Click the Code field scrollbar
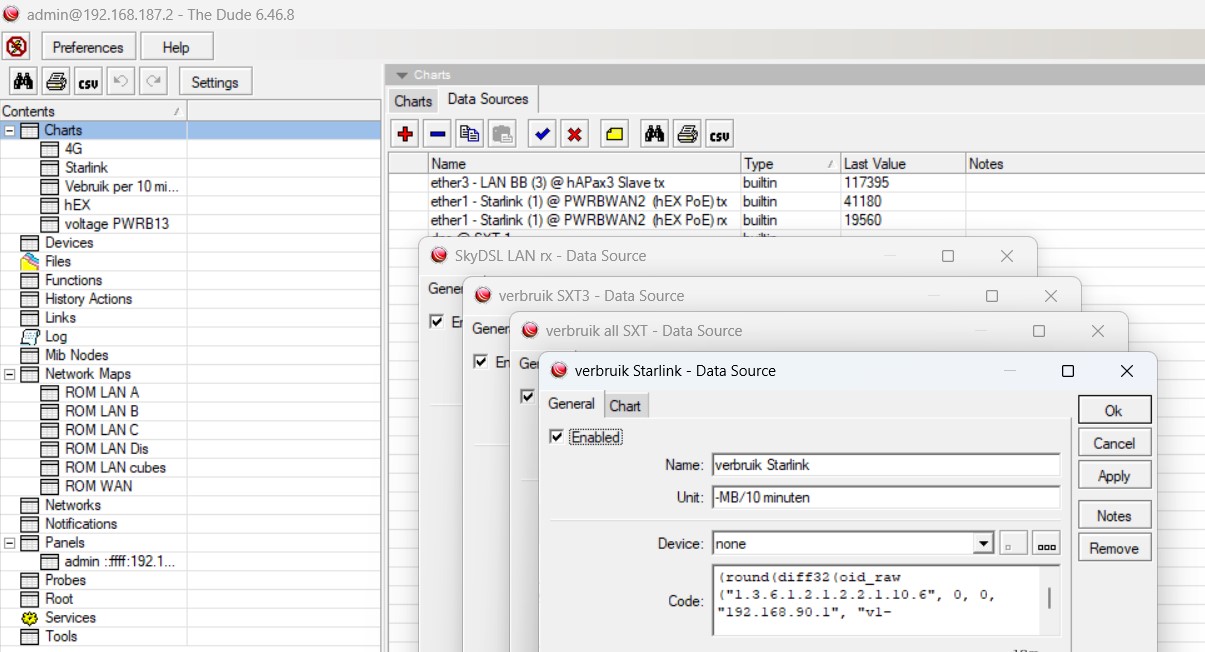Viewport: 1205px width, 652px height. coord(1049,599)
